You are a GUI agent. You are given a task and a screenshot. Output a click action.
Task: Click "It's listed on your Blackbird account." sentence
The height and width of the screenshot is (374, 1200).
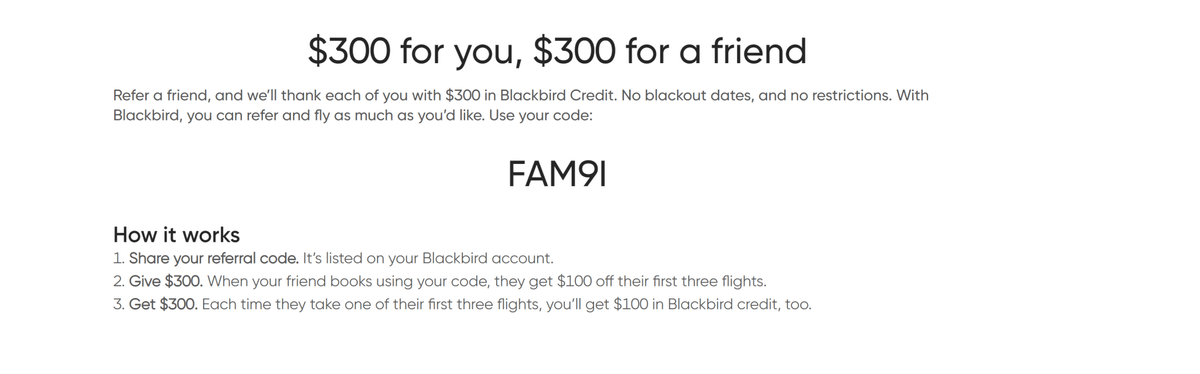(427, 259)
